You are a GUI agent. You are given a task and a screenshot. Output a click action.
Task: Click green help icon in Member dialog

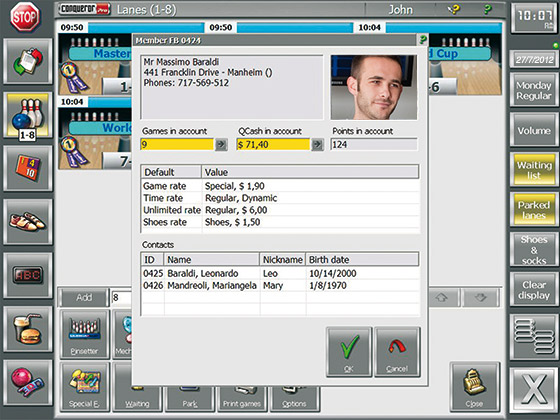point(422,40)
